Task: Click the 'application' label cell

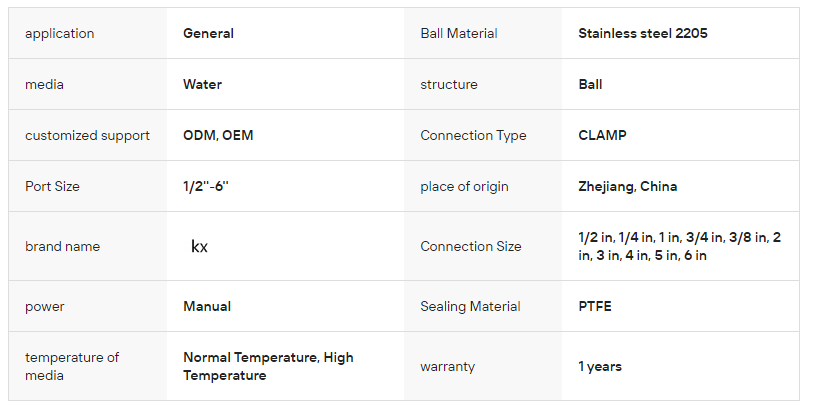Action: 60,34
